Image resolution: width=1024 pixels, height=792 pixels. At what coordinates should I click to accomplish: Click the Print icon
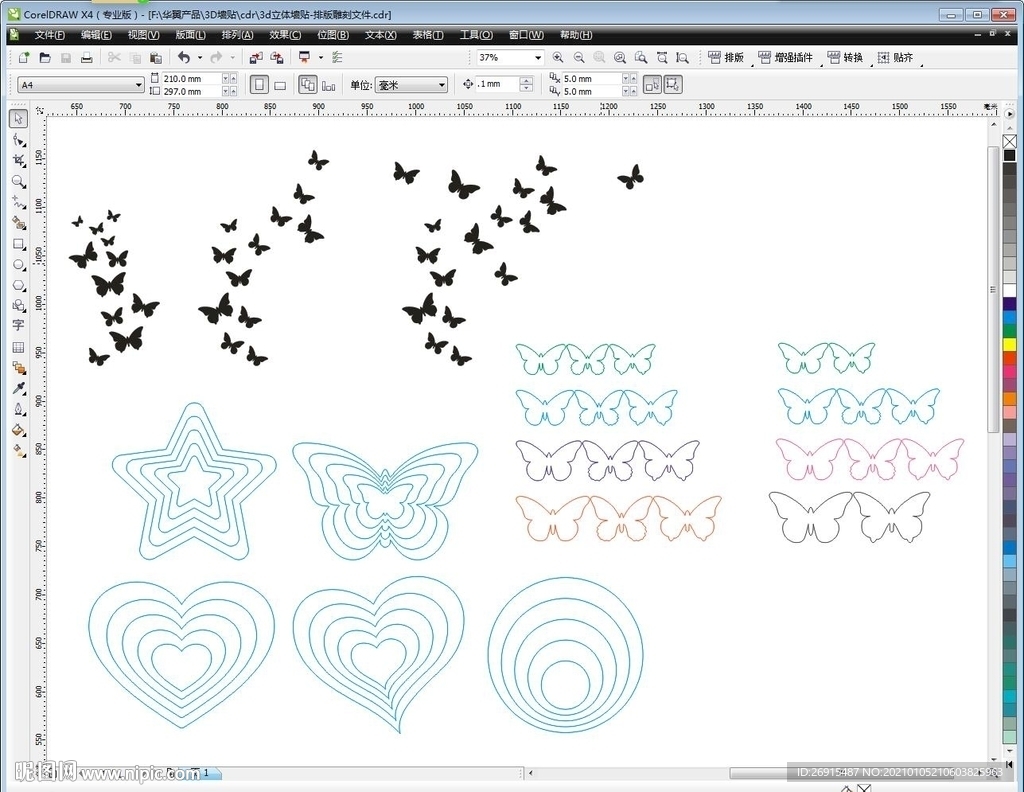click(86, 57)
